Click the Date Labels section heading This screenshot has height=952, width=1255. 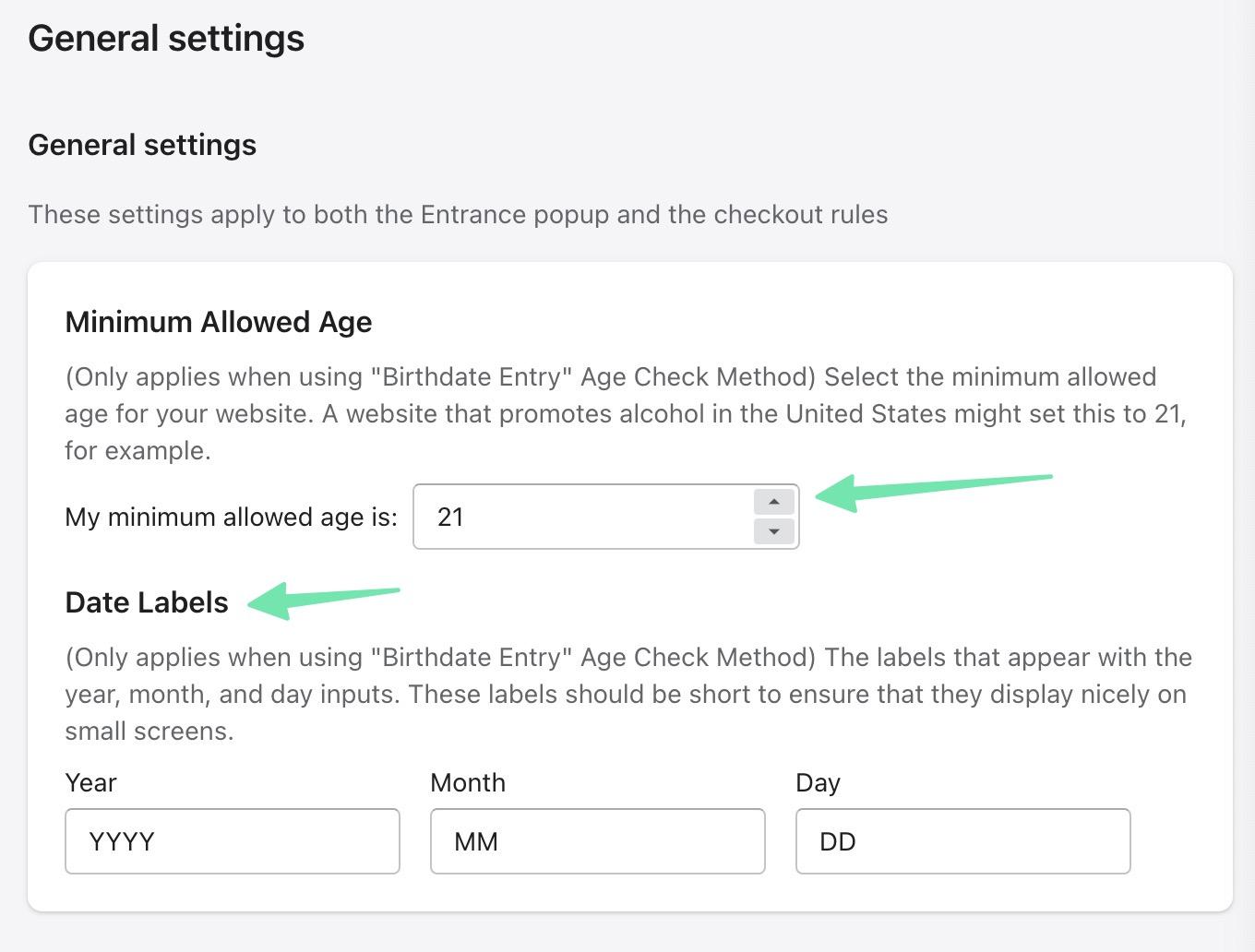click(146, 602)
